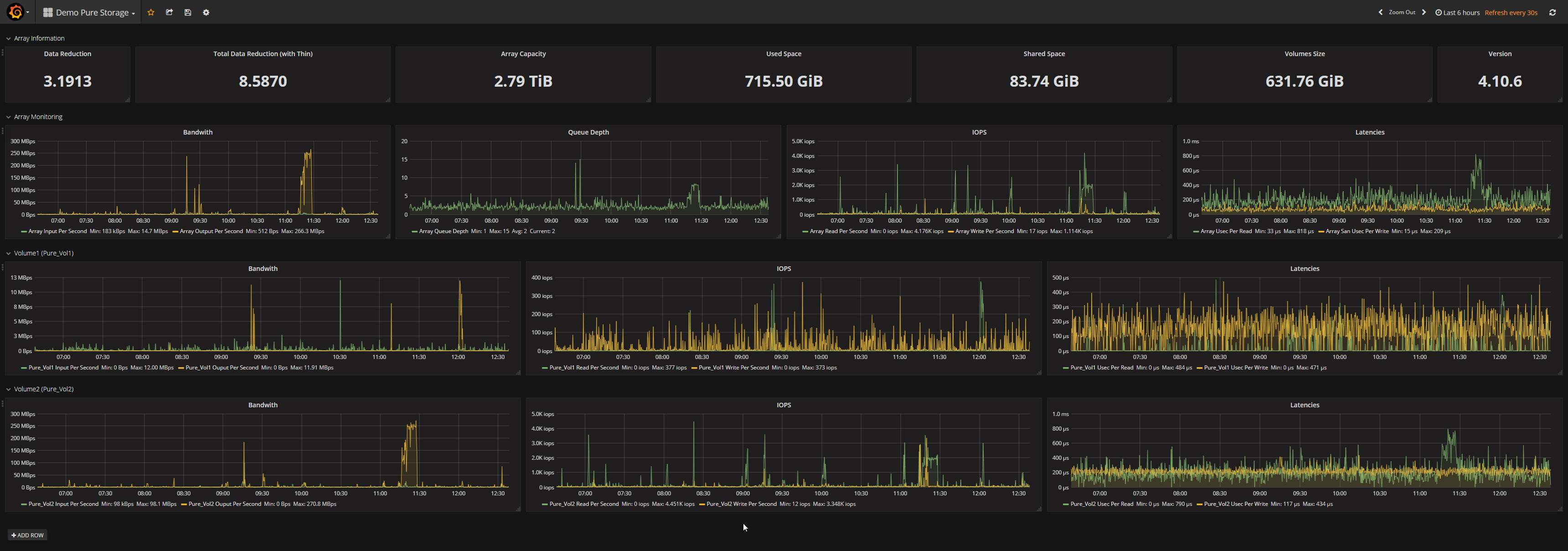Toggle Pure_Vol2 Usec Per Write legend series

(x=1236, y=504)
